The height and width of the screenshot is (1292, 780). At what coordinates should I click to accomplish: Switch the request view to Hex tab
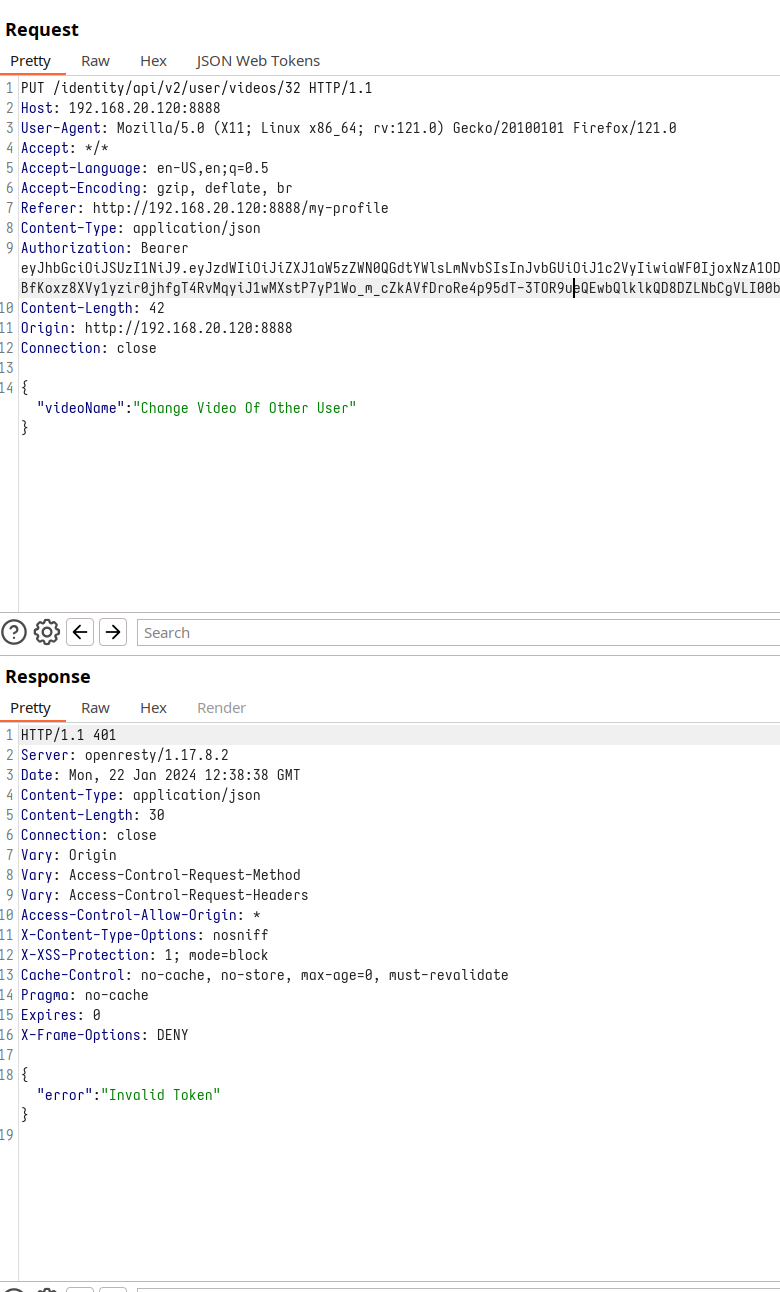(153, 61)
